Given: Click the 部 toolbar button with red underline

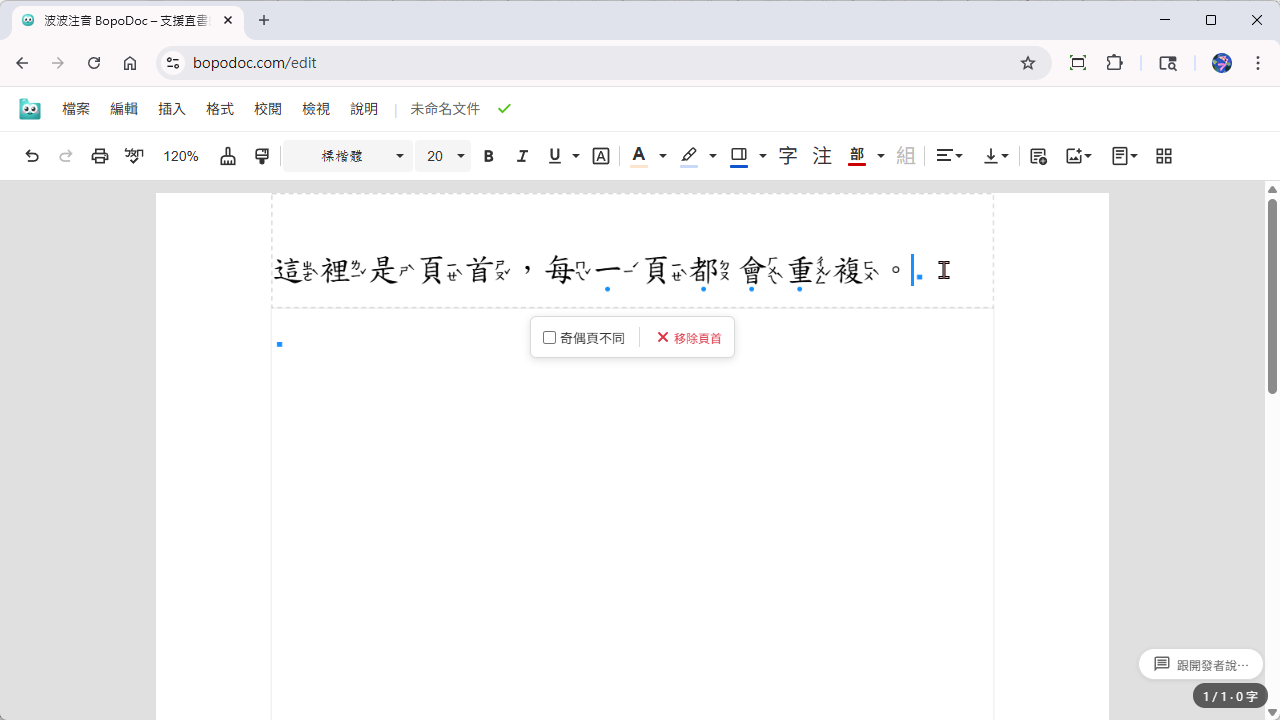Looking at the screenshot, I should (x=857, y=156).
